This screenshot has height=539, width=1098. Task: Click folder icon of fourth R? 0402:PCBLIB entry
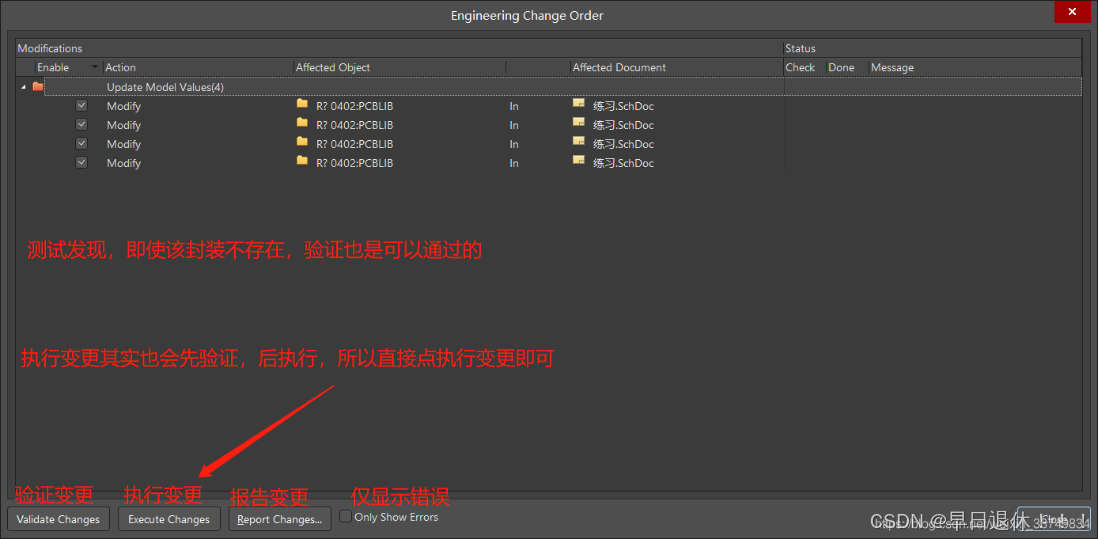pos(302,160)
